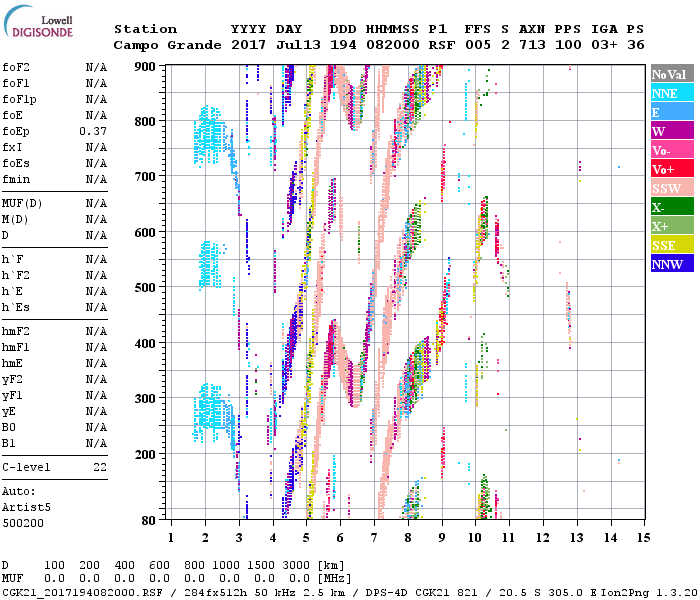Click the 600 km height axis label
Viewport: 700px width, 600px height.
[x=145, y=233]
